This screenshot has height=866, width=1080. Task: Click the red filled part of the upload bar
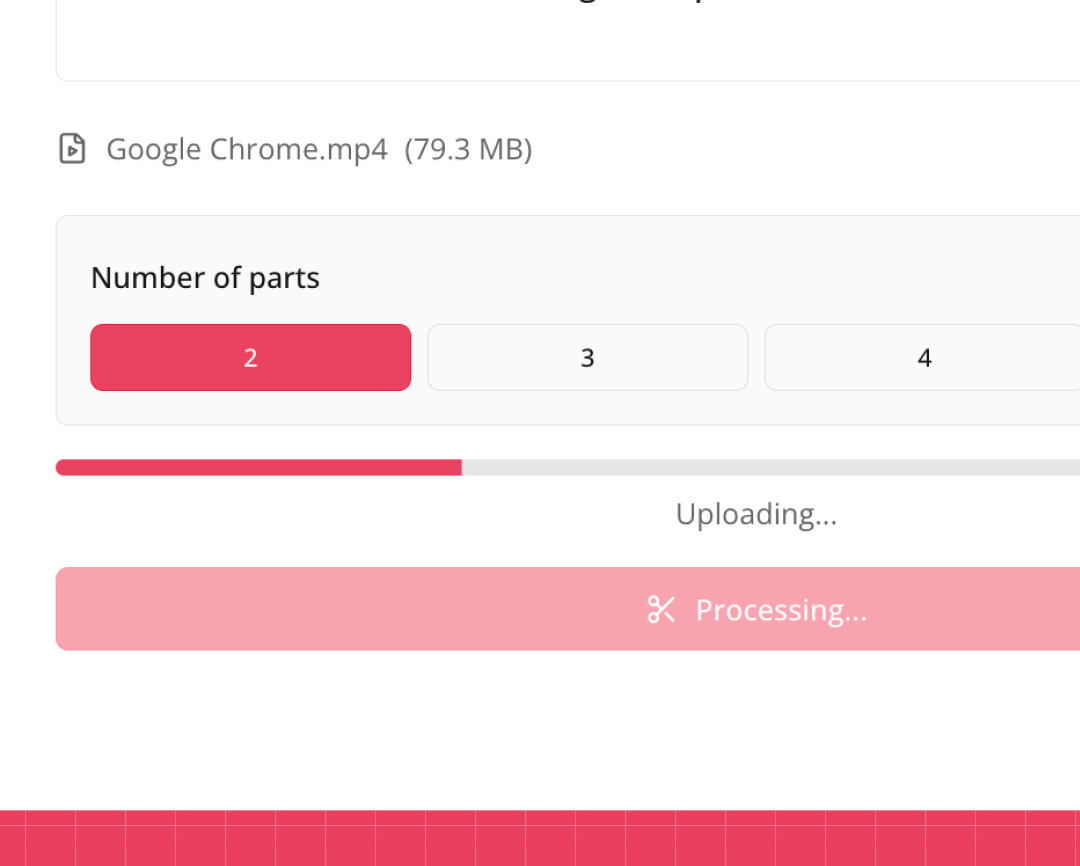[258, 467]
